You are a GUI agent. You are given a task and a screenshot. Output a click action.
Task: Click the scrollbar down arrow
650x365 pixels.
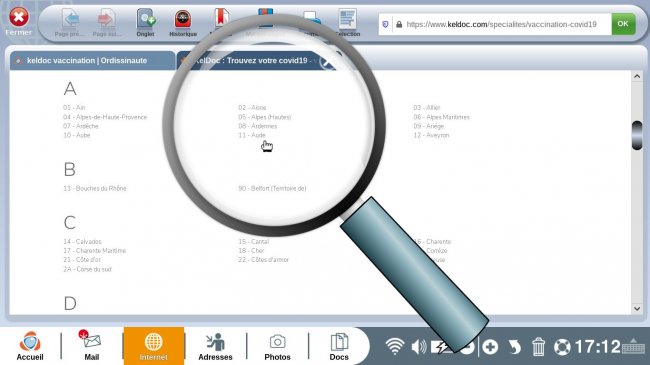click(637, 309)
